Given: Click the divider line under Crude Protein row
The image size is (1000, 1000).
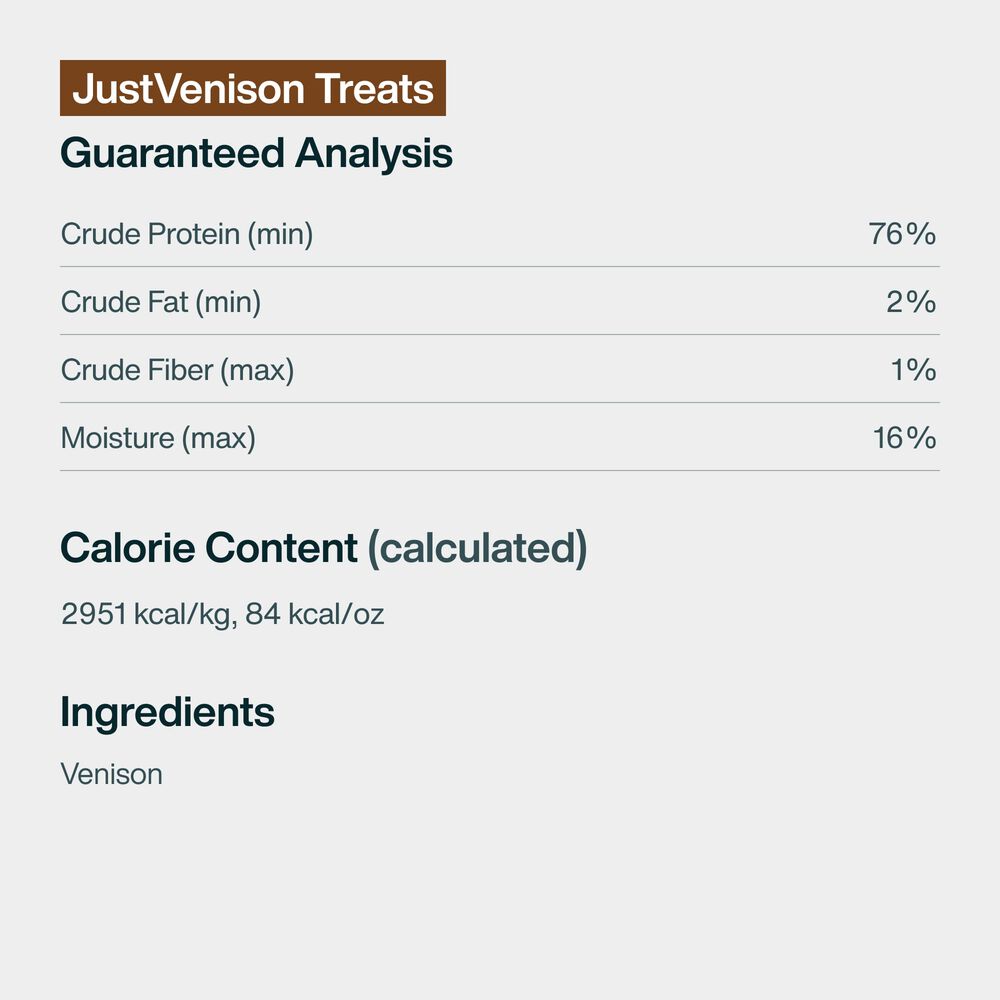Looking at the screenshot, I should tap(500, 267).
